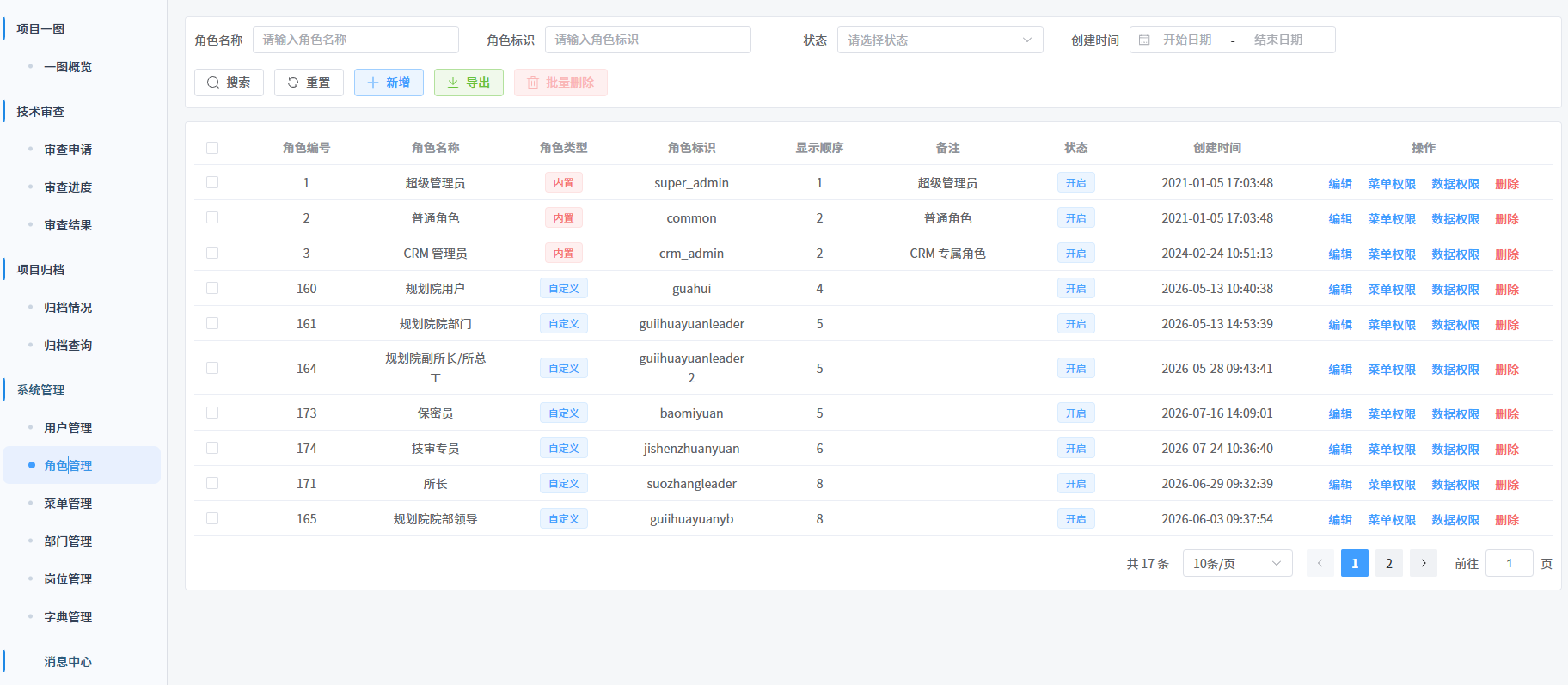
Task: Open the 10条/页 page size dropdown
Action: pos(1237,563)
